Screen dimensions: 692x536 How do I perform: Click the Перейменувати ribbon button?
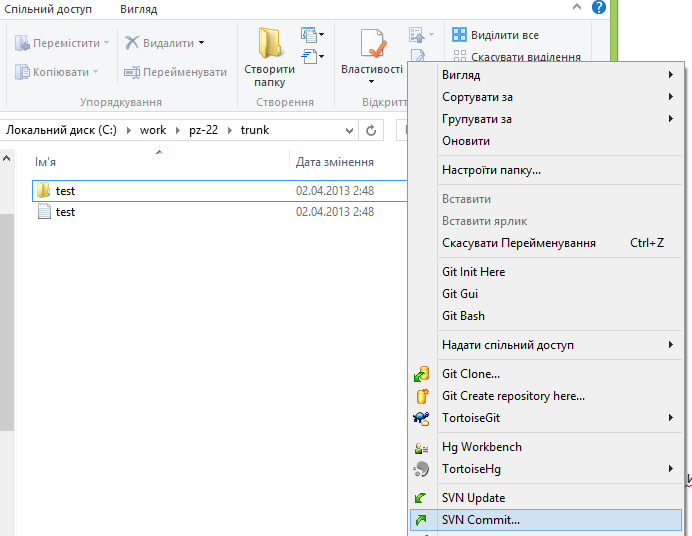coord(176,72)
